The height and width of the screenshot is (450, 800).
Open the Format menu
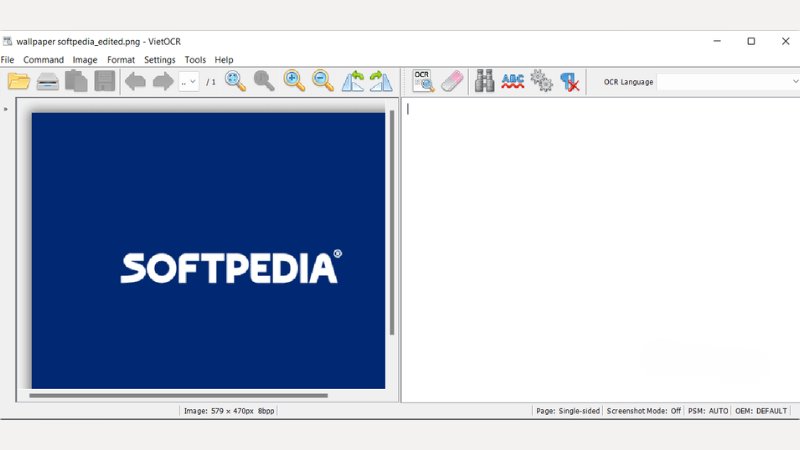pyautogui.click(x=121, y=60)
